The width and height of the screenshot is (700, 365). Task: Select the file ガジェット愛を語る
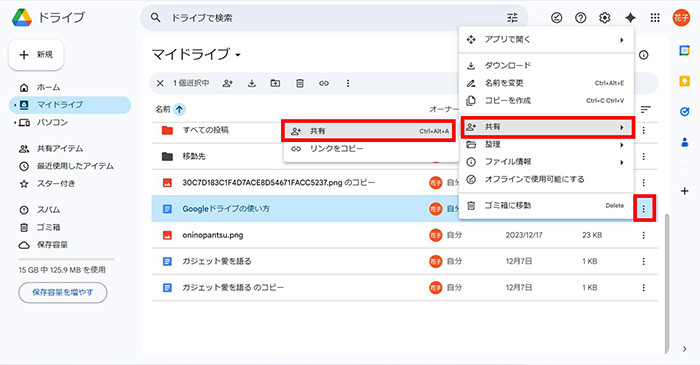pos(404,261)
